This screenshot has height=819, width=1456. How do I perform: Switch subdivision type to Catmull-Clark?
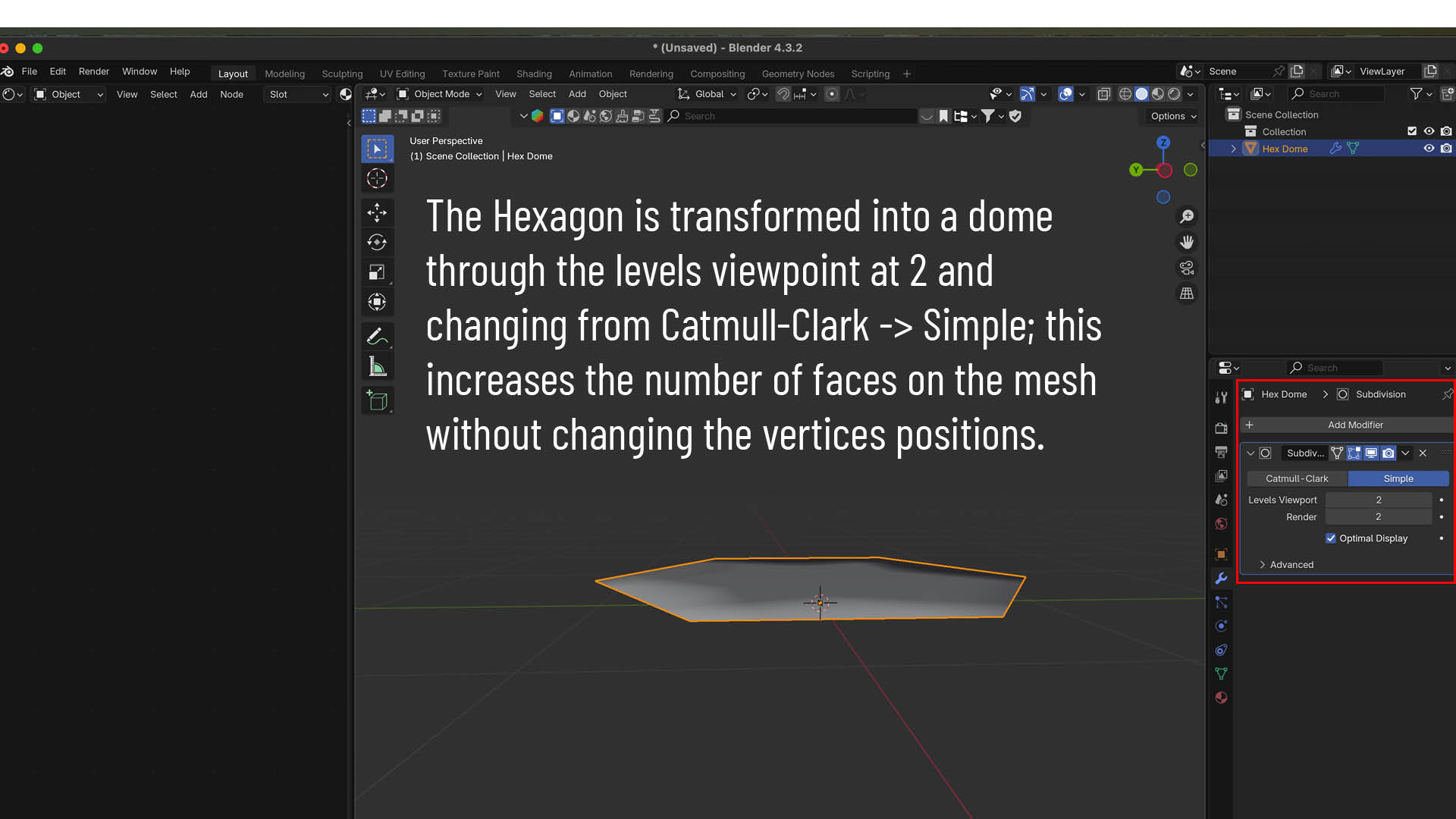(1297, 479)
